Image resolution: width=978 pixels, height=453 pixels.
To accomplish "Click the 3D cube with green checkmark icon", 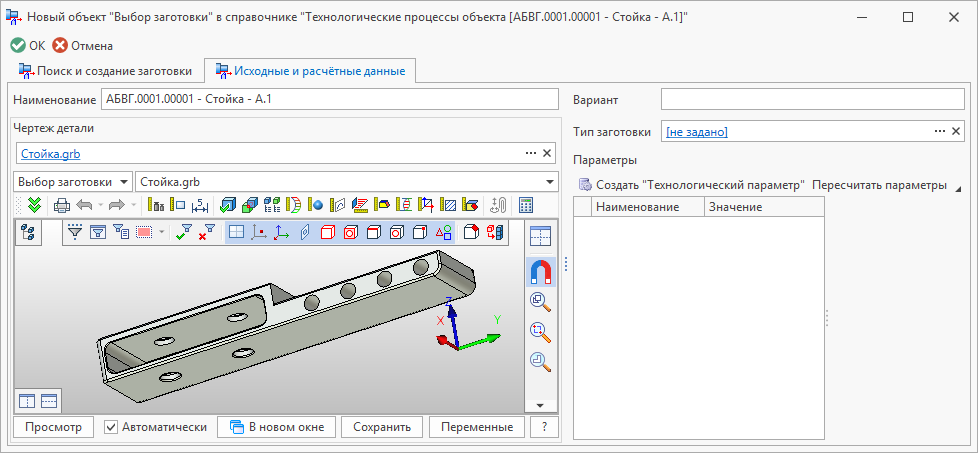I will click(x=229, y=204).
